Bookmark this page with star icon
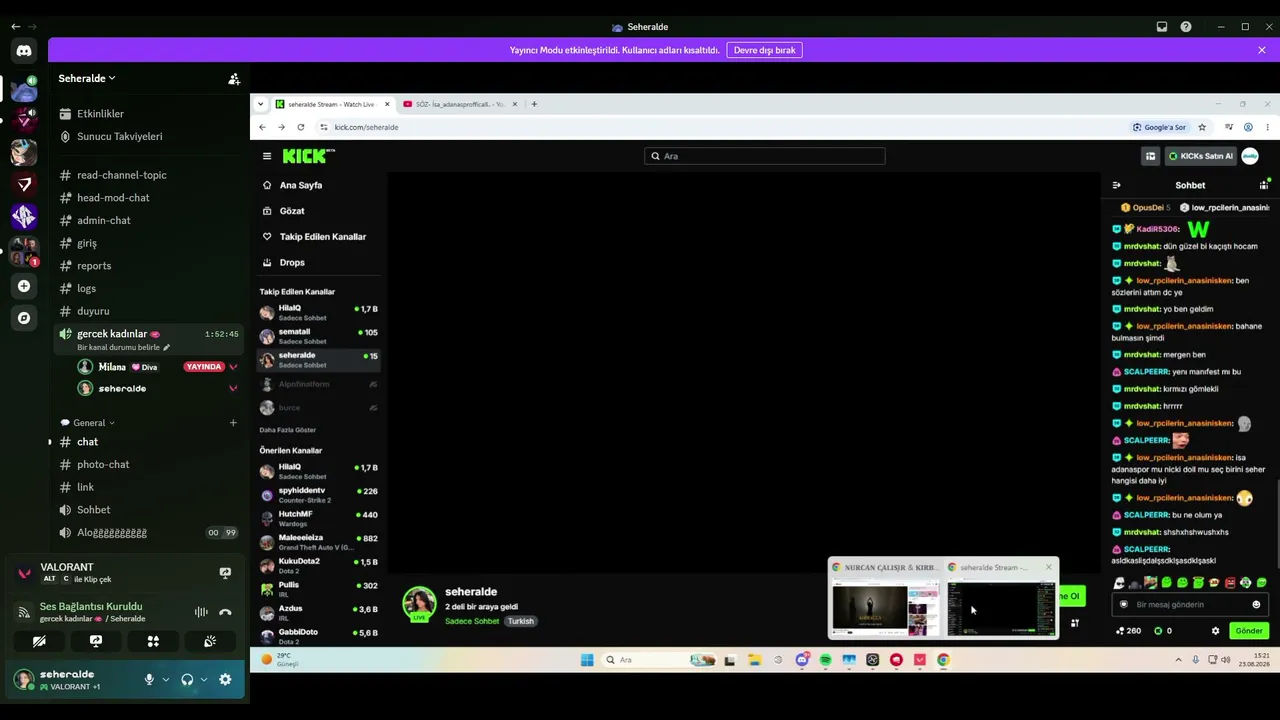The image size is (1280, 720). [x=1202, y=127]
